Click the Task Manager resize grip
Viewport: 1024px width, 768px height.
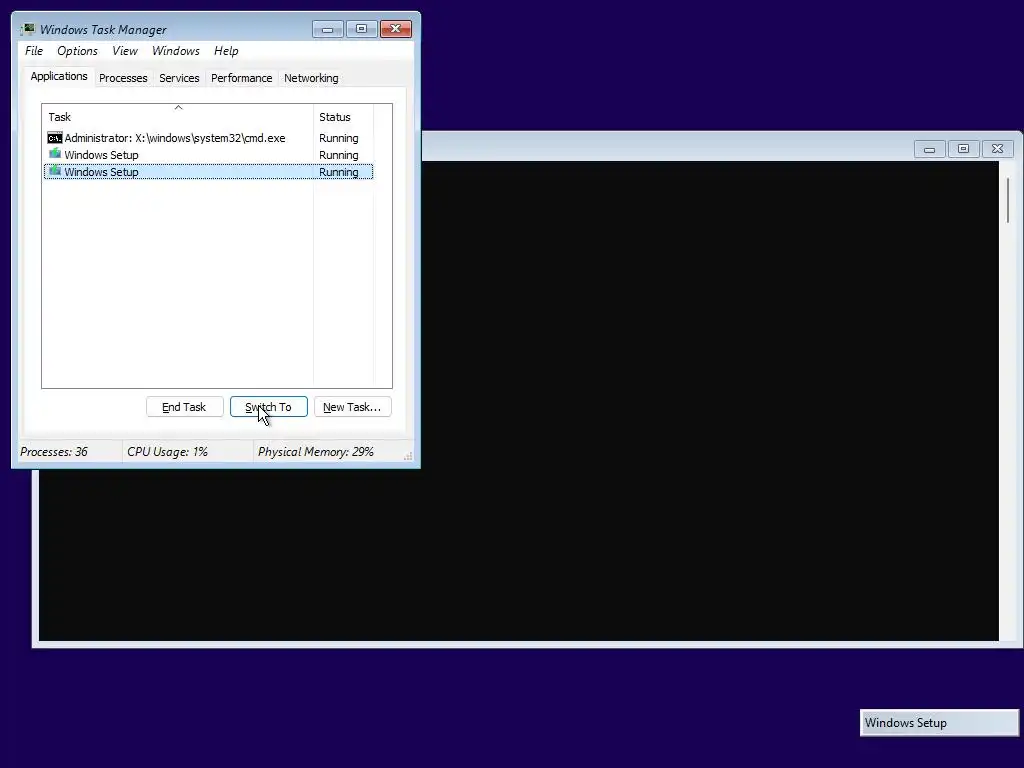(x=408, y=456)
